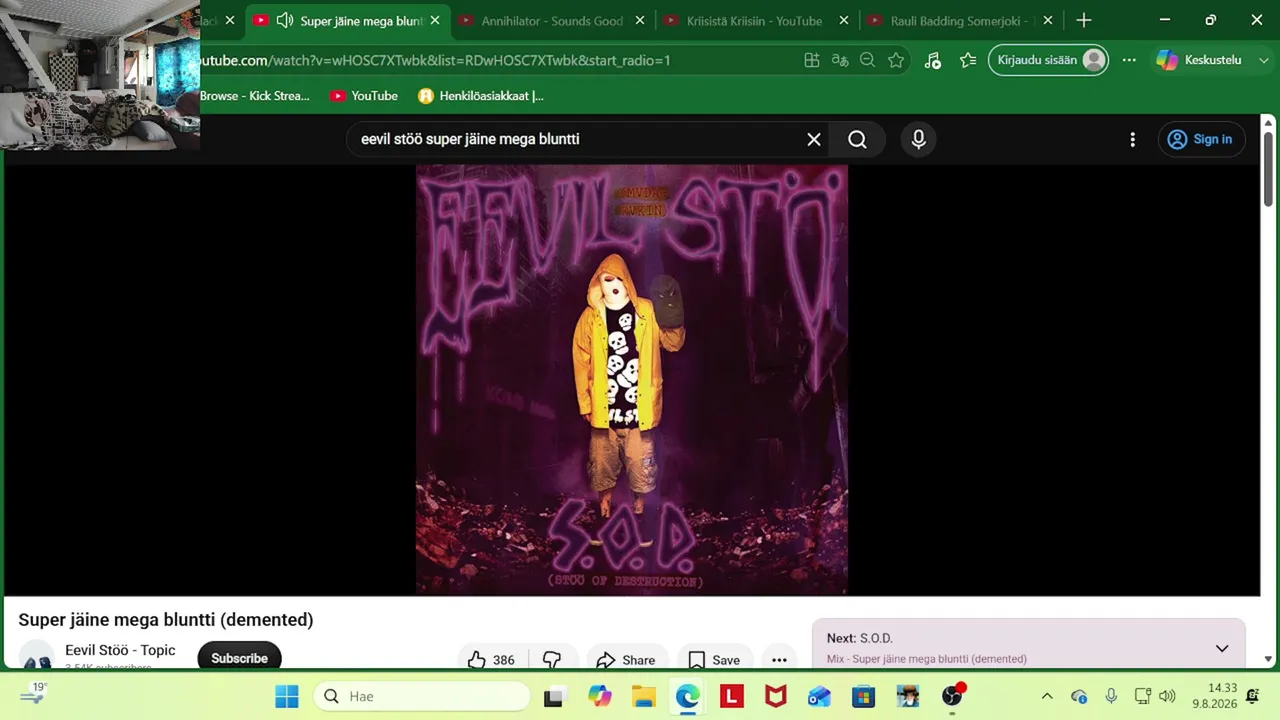Viewport: 1280px width, 720px height.
Task: Open Microsoft Store from the taskbar
Action: pos(864,696)
